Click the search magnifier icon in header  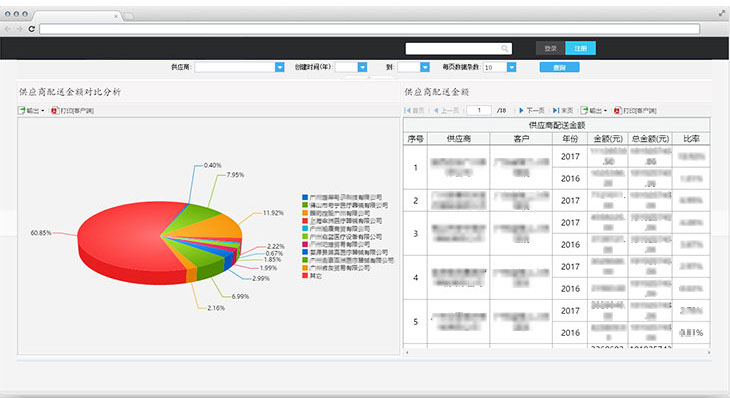point(505,48)
